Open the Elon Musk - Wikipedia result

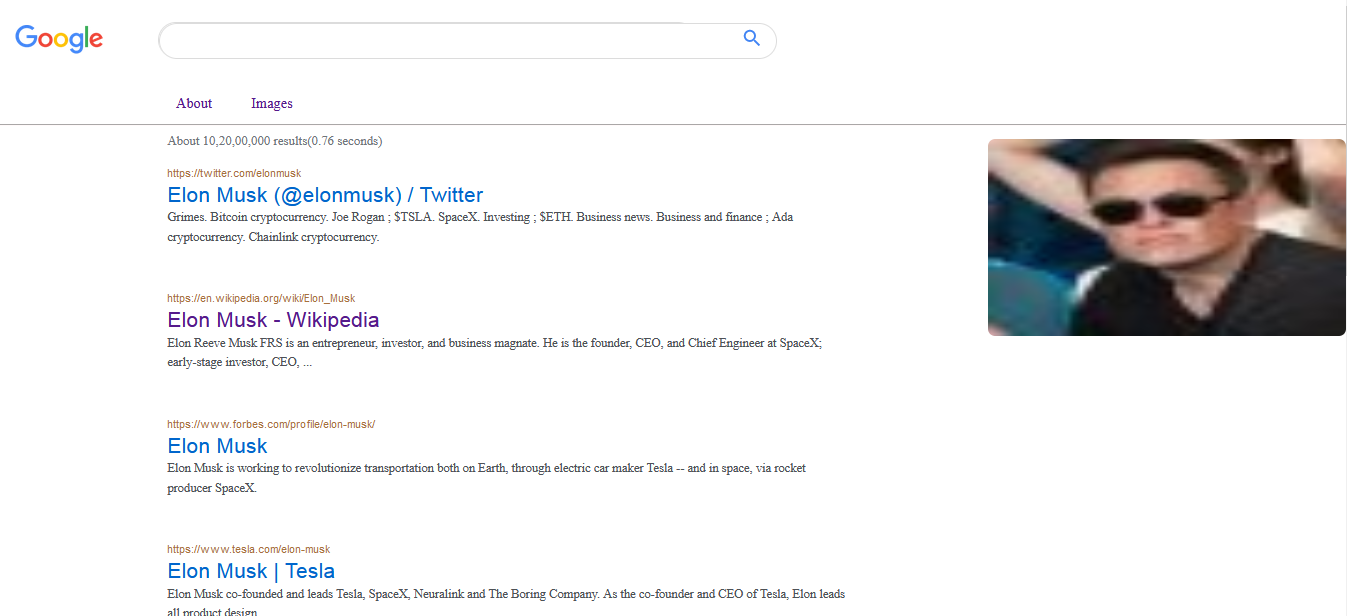tap(273, 320)
